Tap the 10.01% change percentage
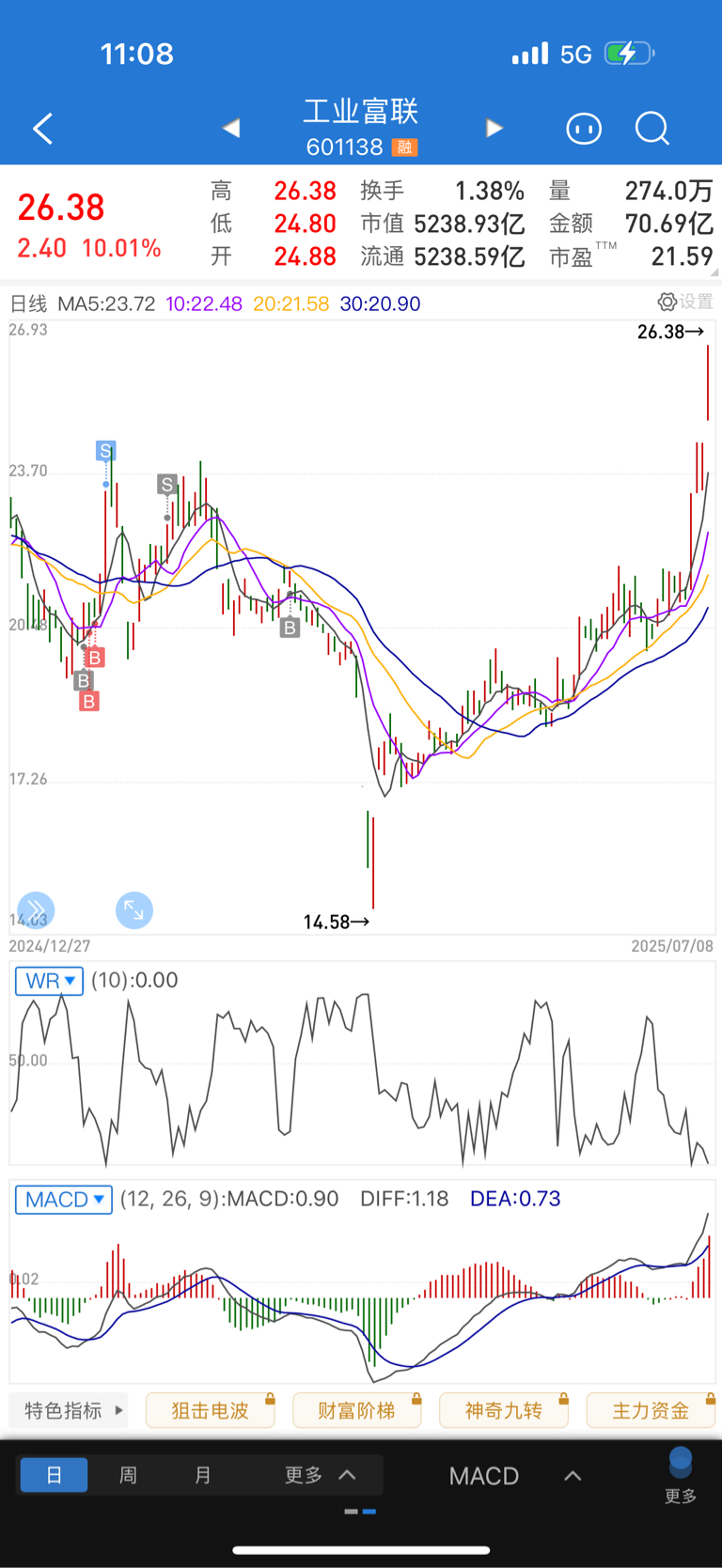The image size is (722, 1568). pyautogui.click(x=121, y=249)
